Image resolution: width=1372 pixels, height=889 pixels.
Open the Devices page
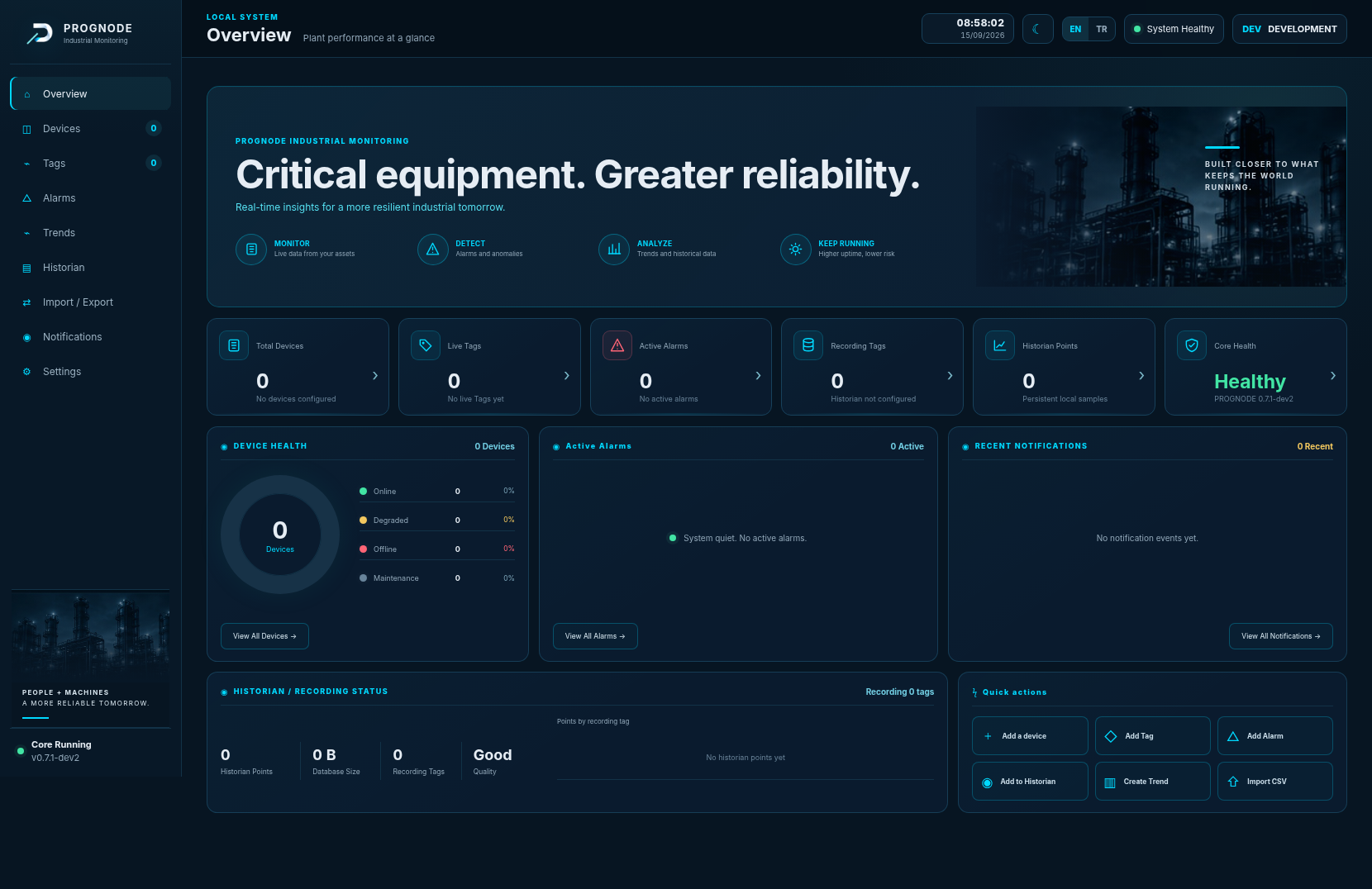click(91, 128)
